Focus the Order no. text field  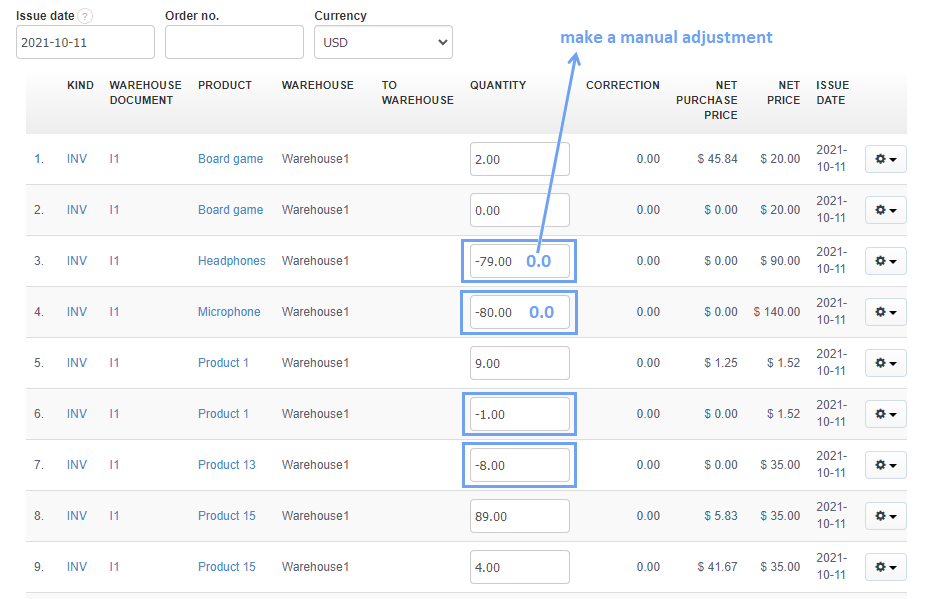click(234, 42)
